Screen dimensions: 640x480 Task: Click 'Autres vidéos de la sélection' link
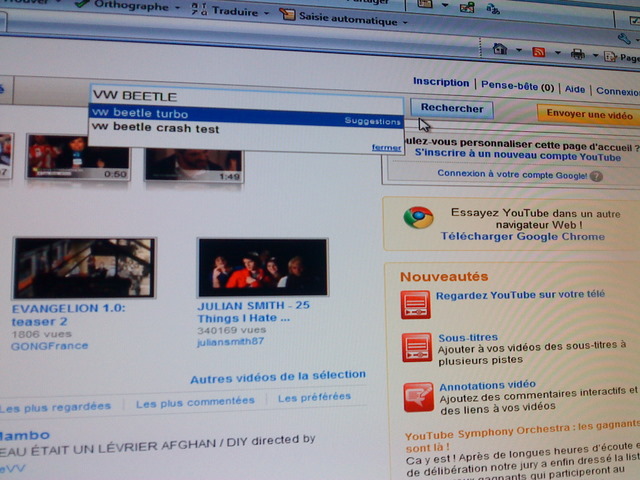(x=278, y=377)
